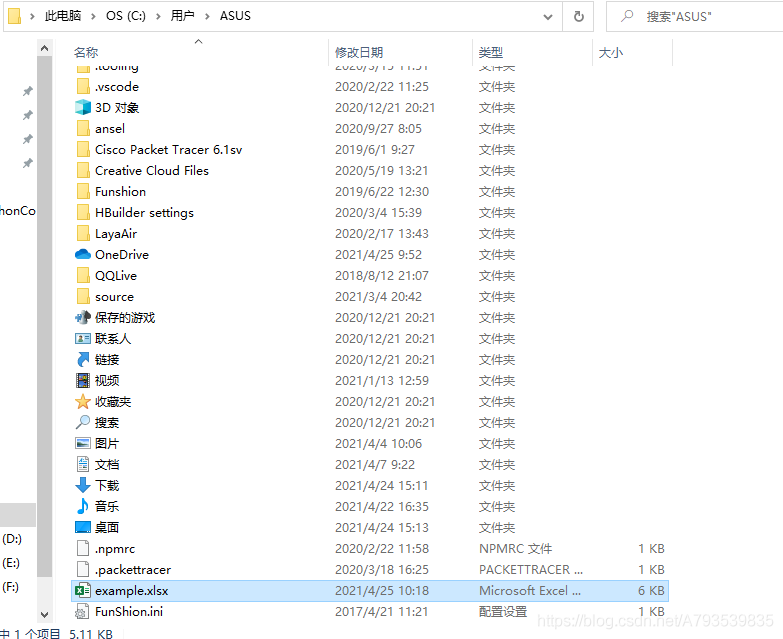Select the LayaAir folder

coord(116,233)
